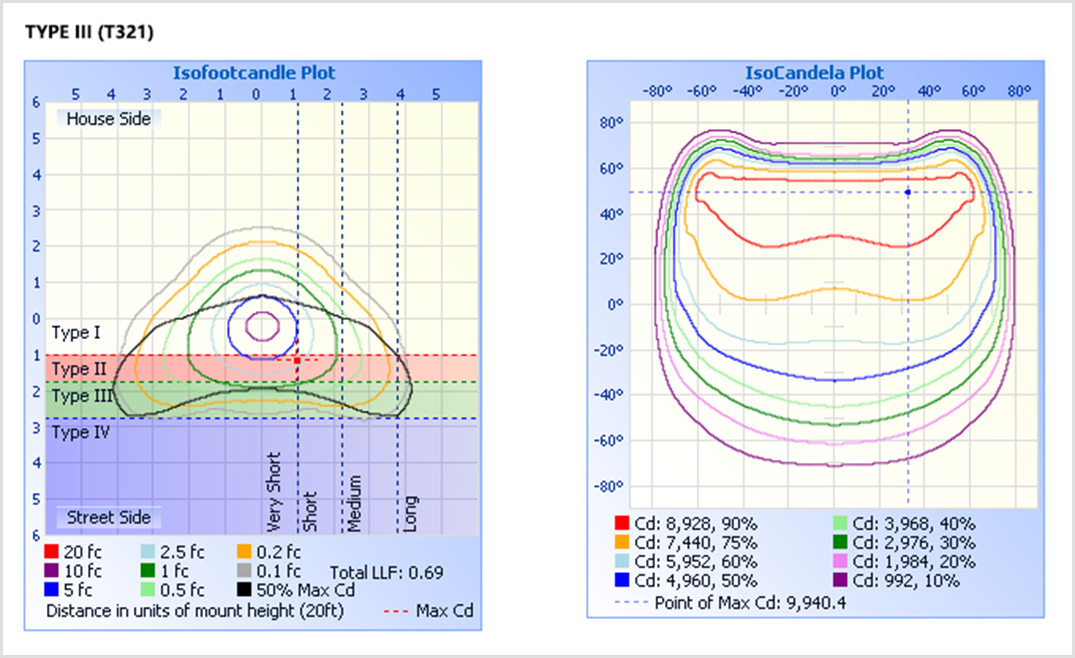Select the blue Cd: 4,960, 50% swatch
This screenshot has width=1075, height=658.
(623, 580)
